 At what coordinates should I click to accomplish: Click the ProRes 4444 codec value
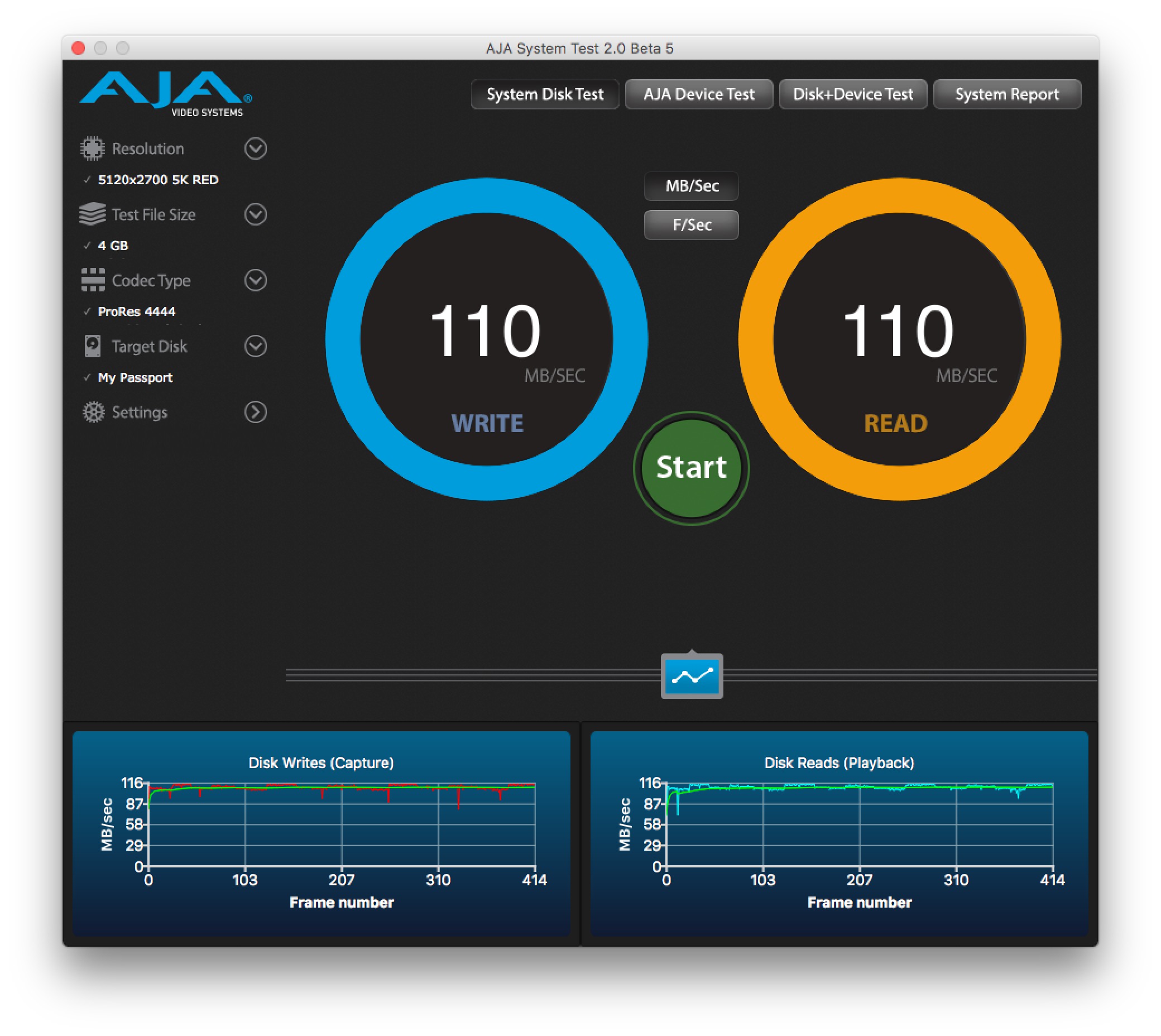point(137,312)
